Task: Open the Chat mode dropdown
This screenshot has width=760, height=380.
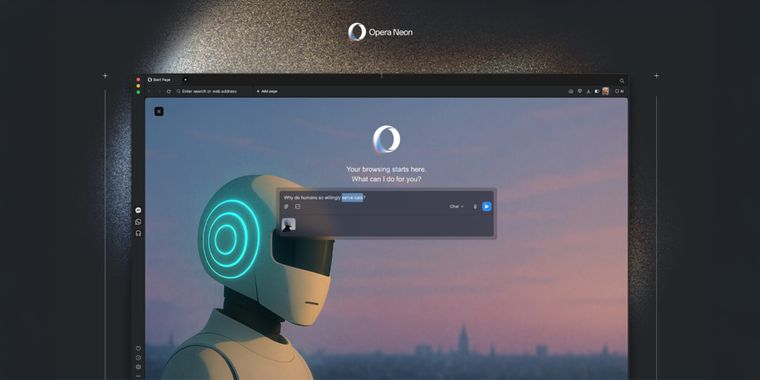Action: point(457,206)
